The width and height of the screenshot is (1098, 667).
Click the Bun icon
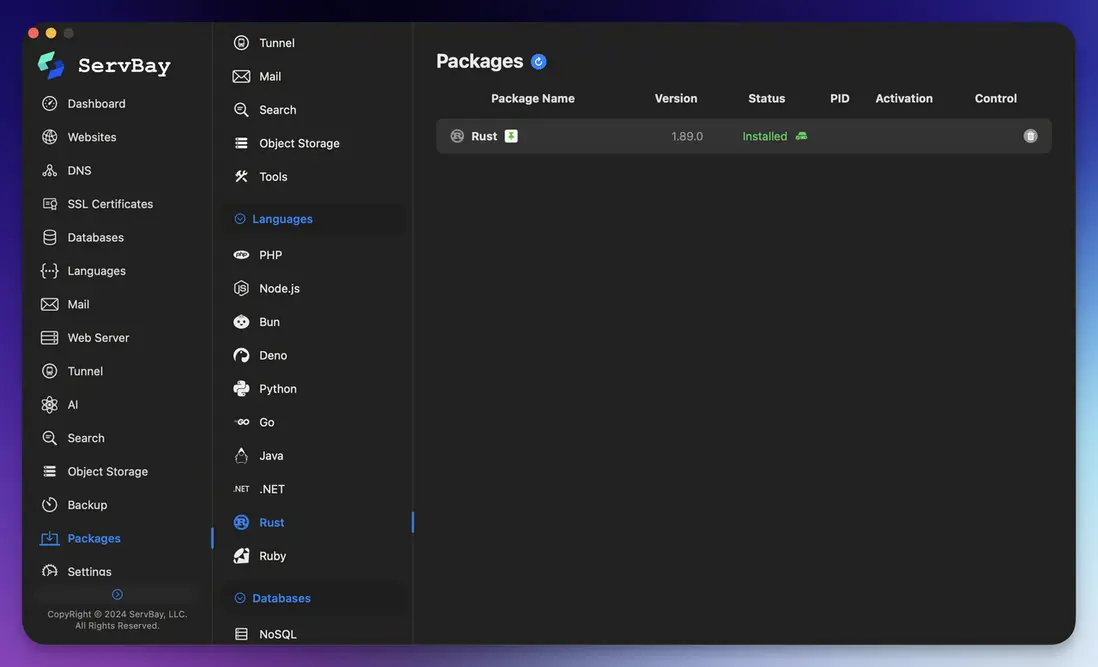[242, 322]
